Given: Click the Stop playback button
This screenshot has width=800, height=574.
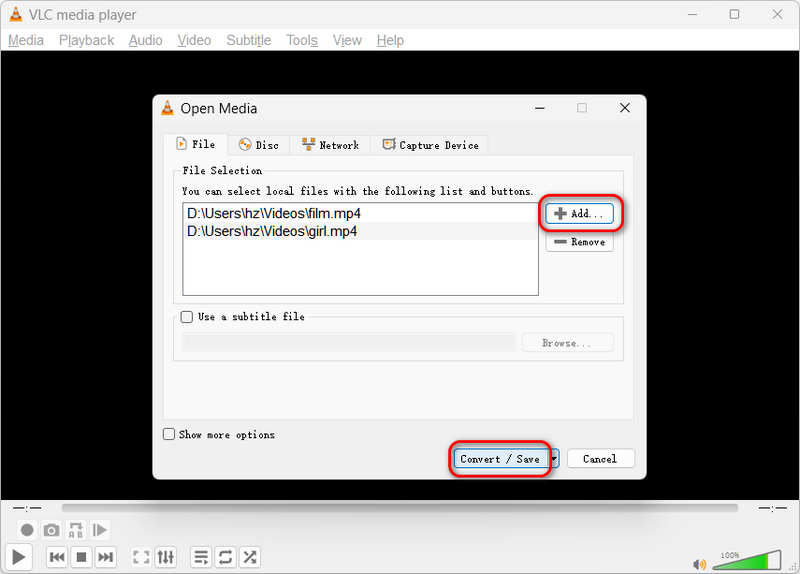Looking at the screenshot, I should pyautogui.click(x=81, y=557).
